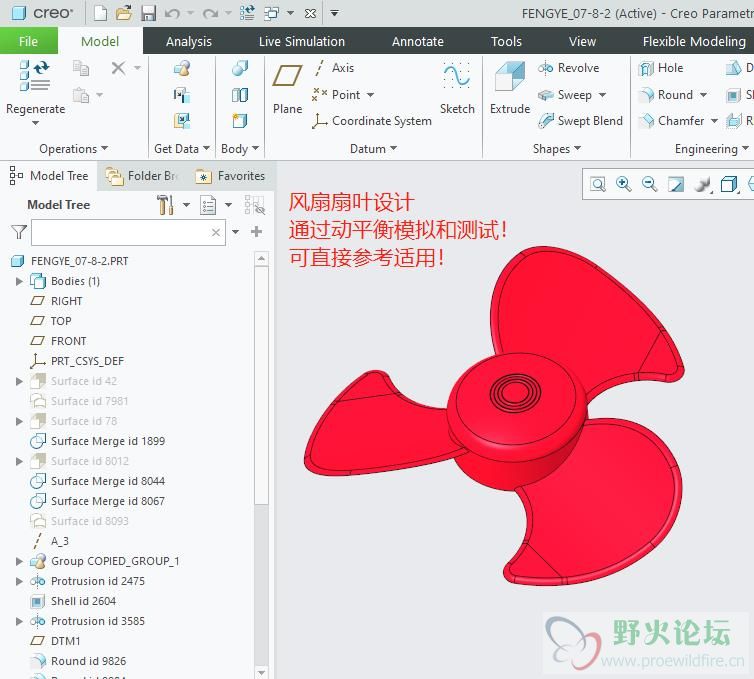Select the DTM1 datum plane in tree
This screenshot has width=754, height=679.
(x=55, y=641)
